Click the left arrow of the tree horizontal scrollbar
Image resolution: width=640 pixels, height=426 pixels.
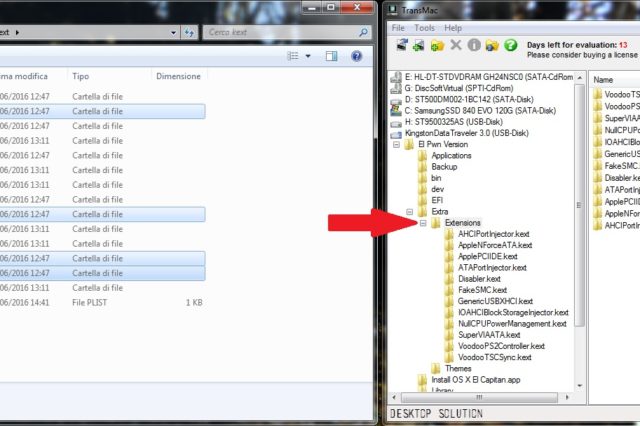394,397
